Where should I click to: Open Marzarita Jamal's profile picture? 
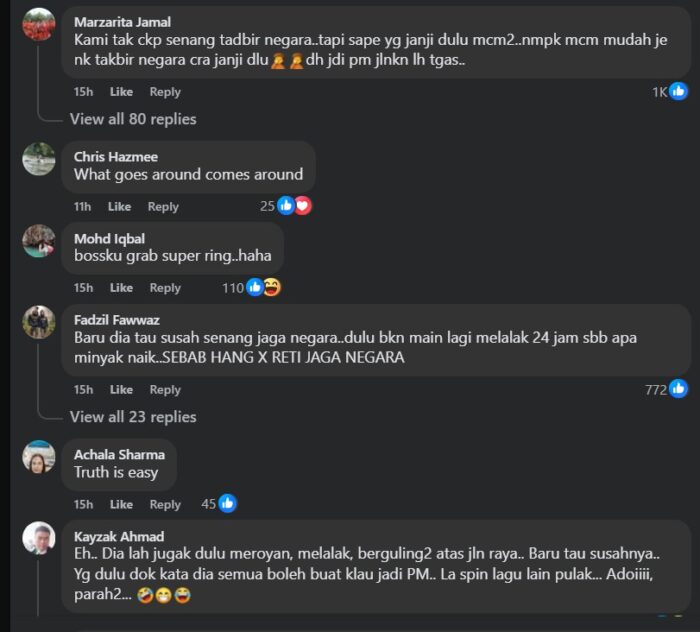[x=39, y=24]
